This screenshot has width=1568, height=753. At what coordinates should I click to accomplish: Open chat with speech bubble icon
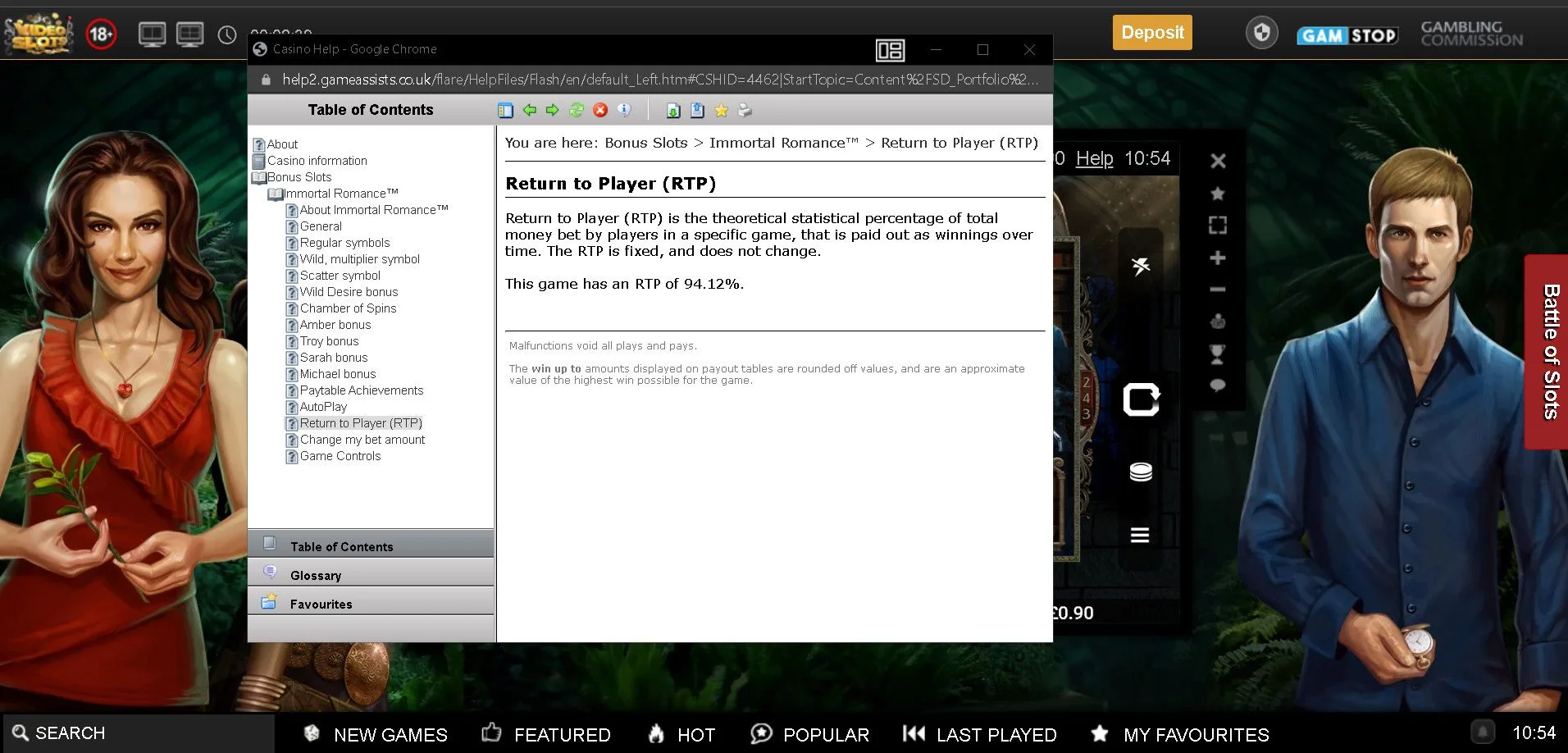pyautogui.click(x=1218, y=386)
